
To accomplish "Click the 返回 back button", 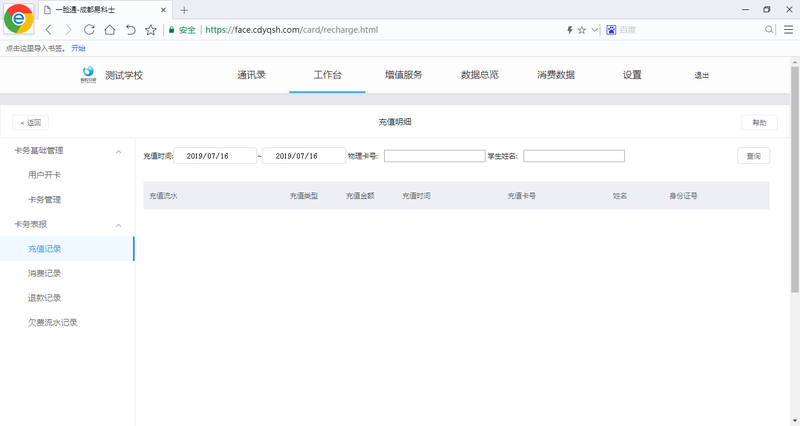I will (30, 122).
